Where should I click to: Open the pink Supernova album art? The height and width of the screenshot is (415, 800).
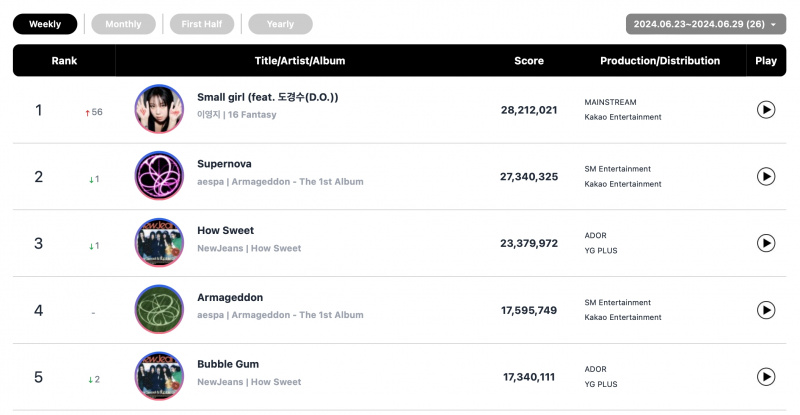pos(159,176)
